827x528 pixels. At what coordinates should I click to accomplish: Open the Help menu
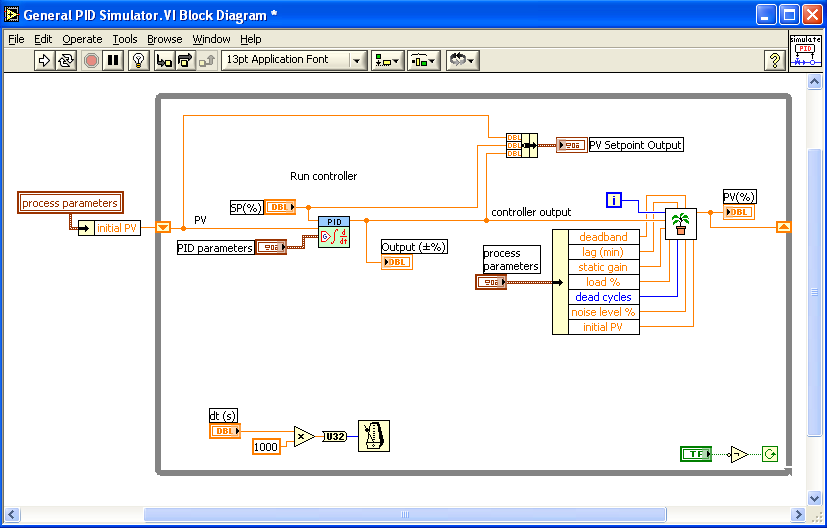(251, 39)
